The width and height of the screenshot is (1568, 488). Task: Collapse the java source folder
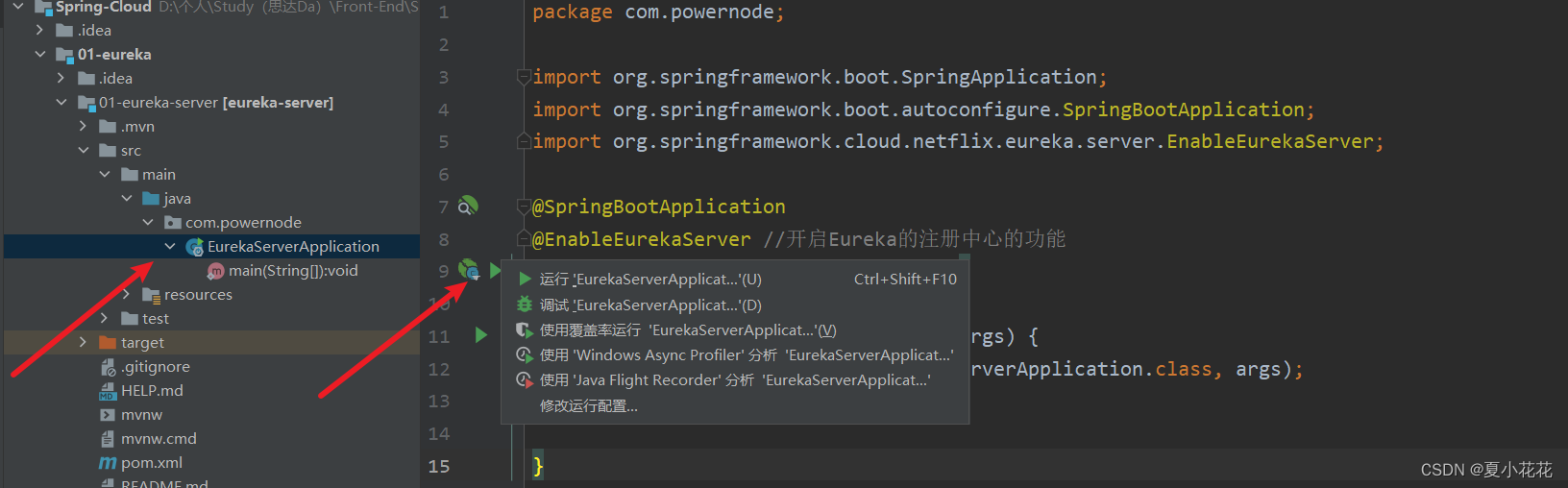tap(127, 199)
